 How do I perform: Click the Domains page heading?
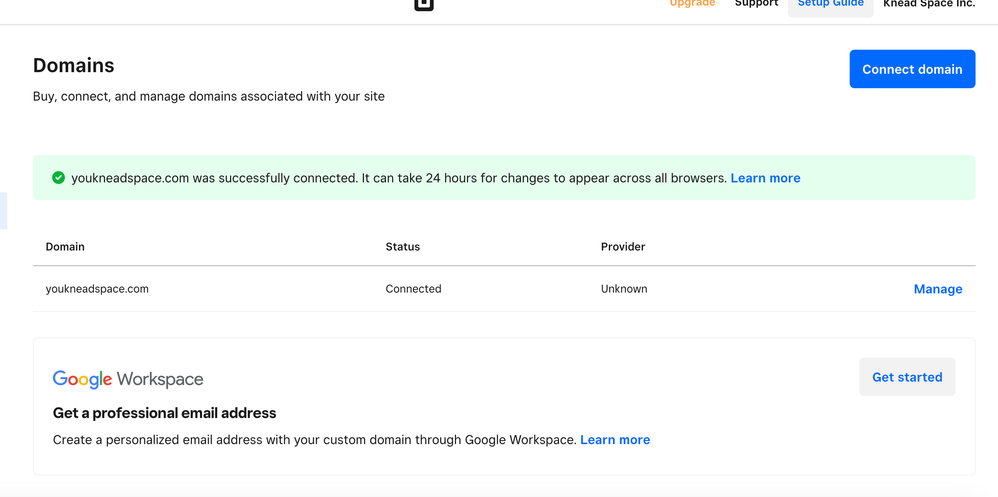74,66
